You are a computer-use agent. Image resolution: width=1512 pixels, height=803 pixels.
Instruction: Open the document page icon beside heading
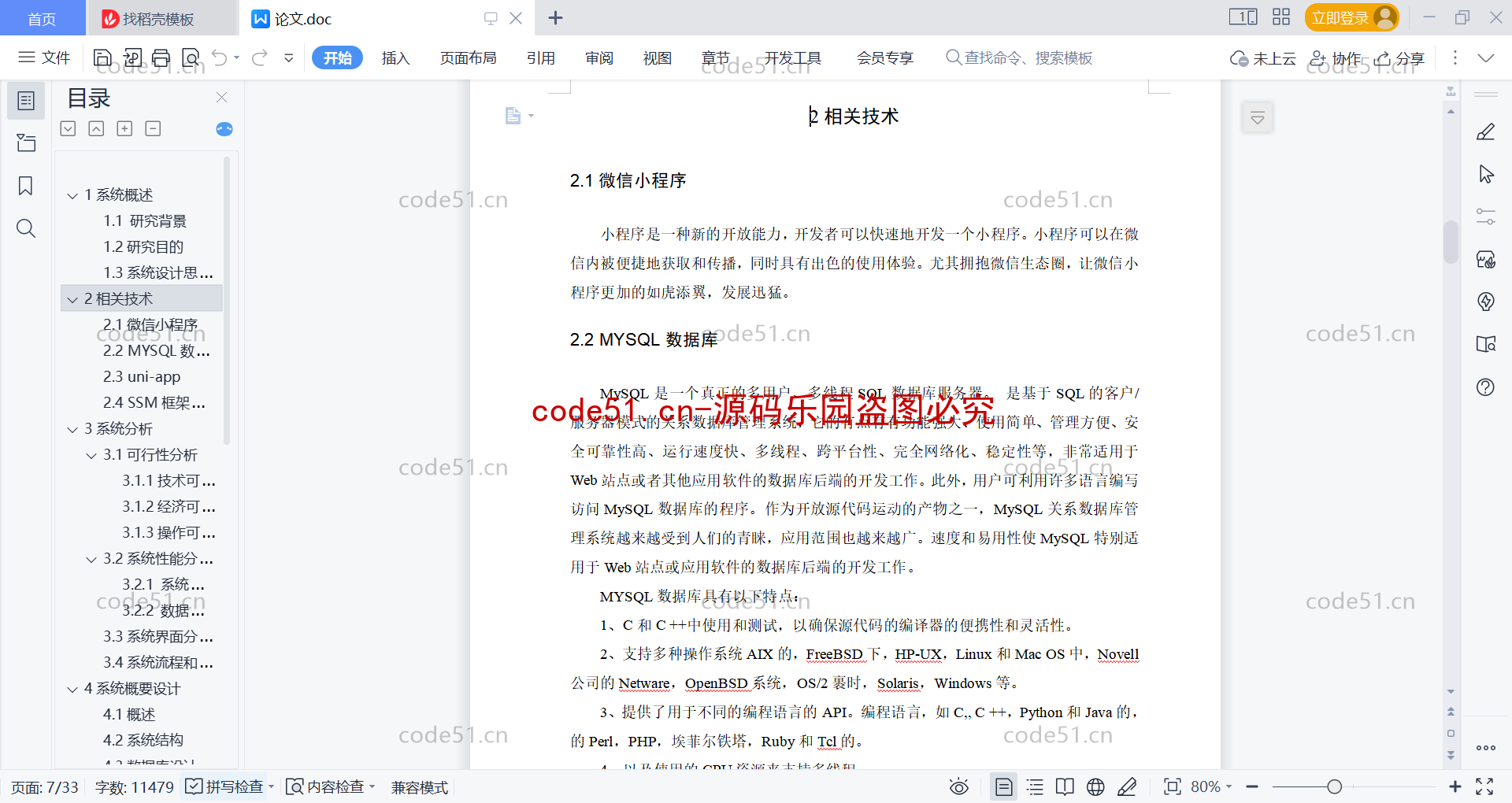513,116
